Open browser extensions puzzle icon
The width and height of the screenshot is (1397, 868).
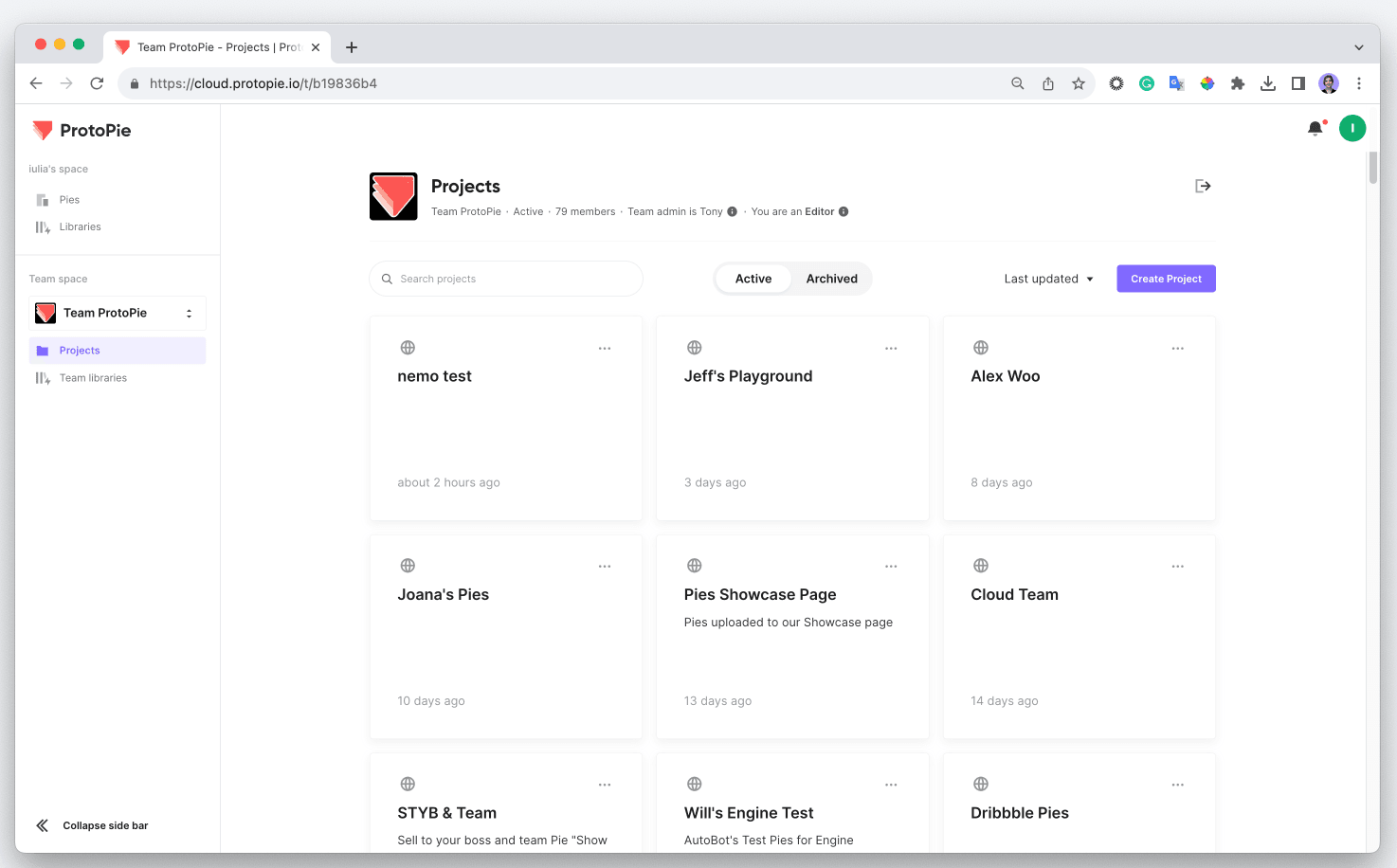1238,83
